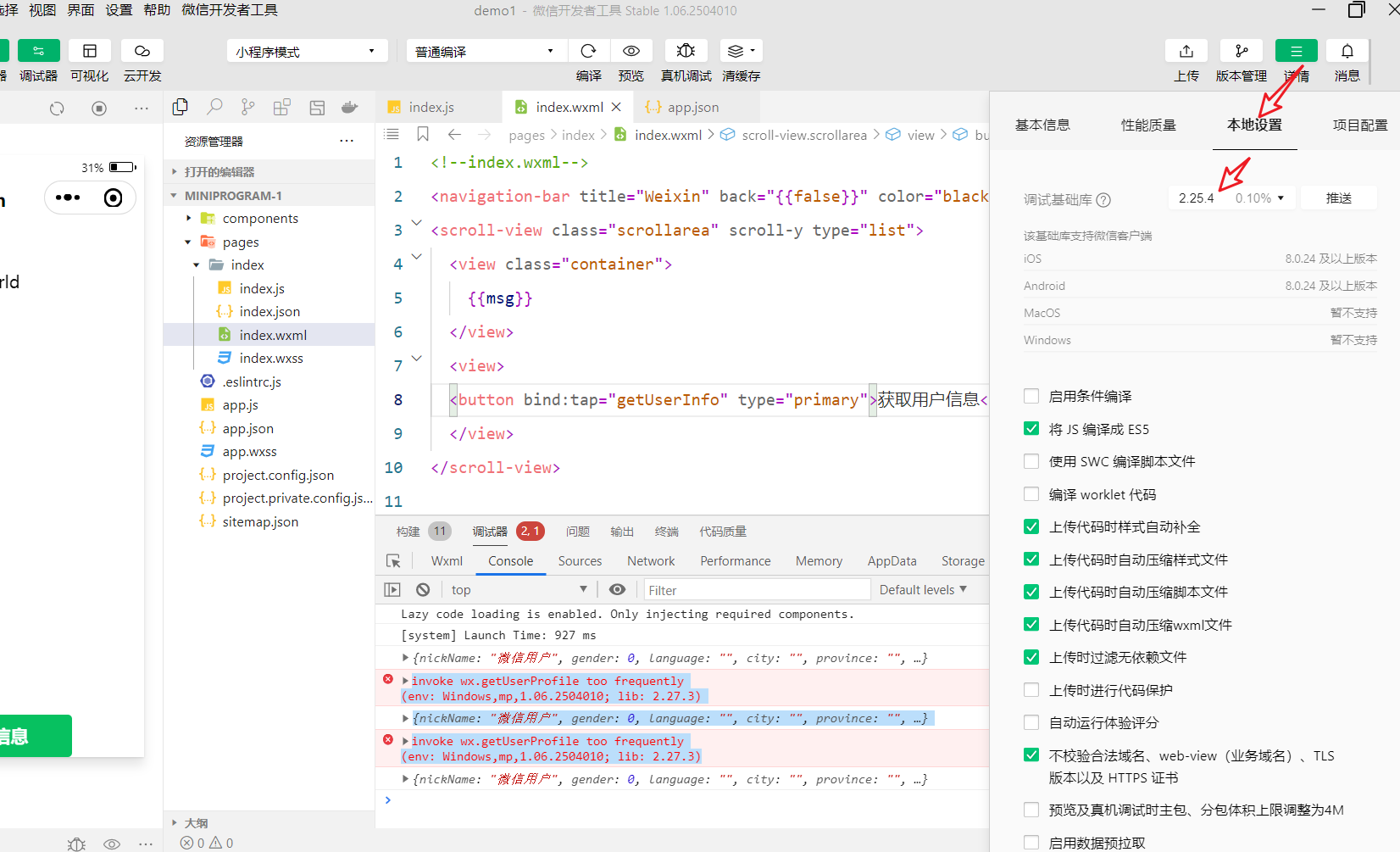Open the 普通编译 compile mode dropdown
This screenshot has width=1400, height=852.
tap(486, 50)
